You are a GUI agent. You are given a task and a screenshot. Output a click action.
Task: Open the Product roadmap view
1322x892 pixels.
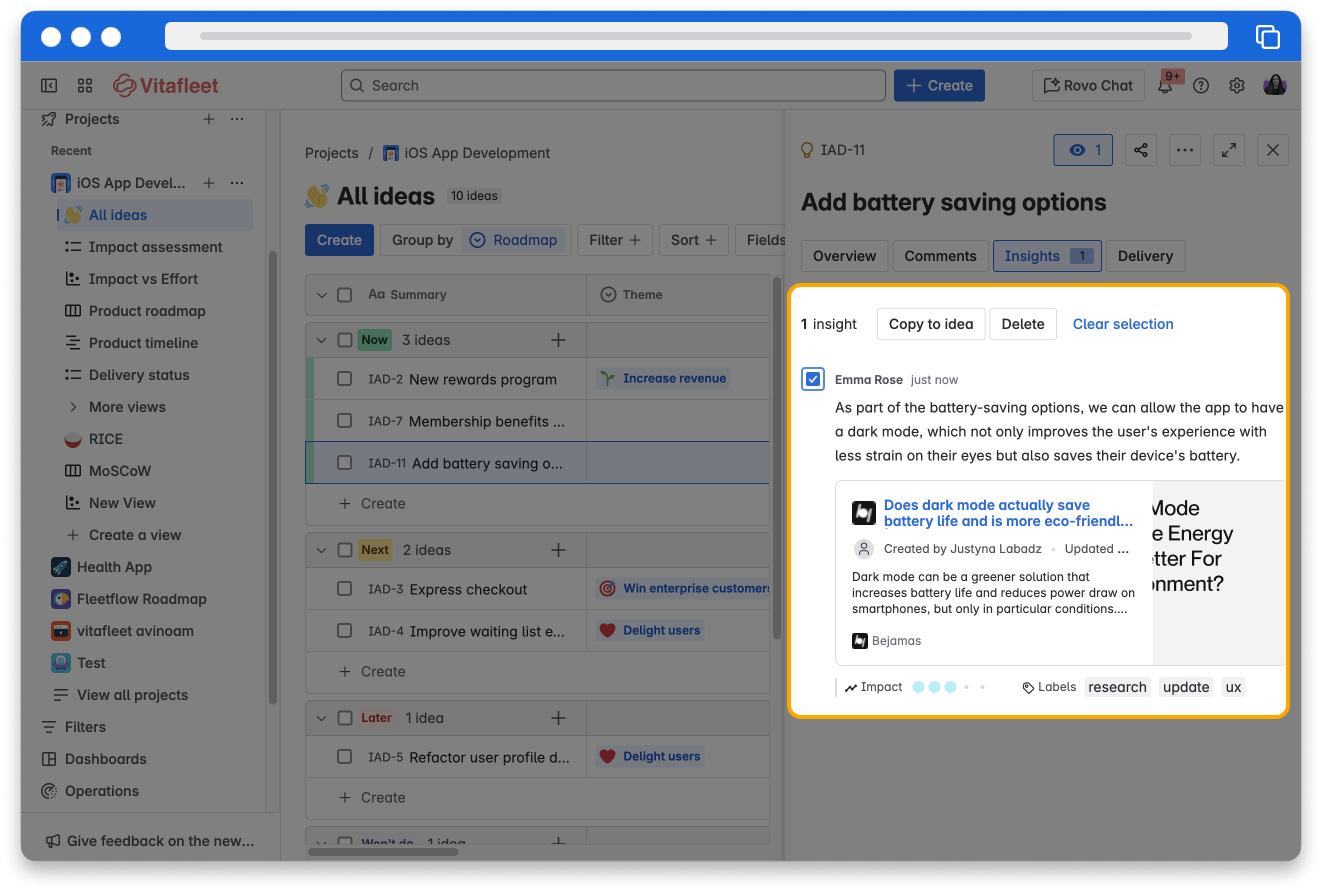[x=147, y=311]
